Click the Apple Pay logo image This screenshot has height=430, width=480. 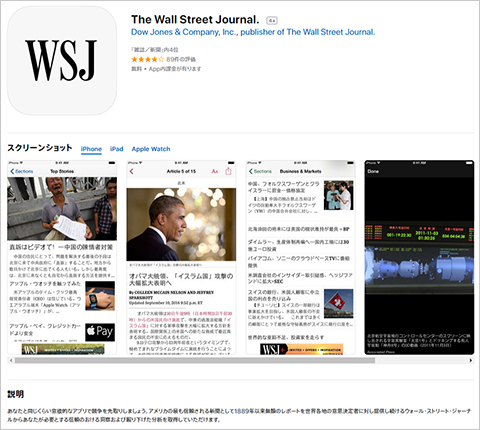(100, 332)
